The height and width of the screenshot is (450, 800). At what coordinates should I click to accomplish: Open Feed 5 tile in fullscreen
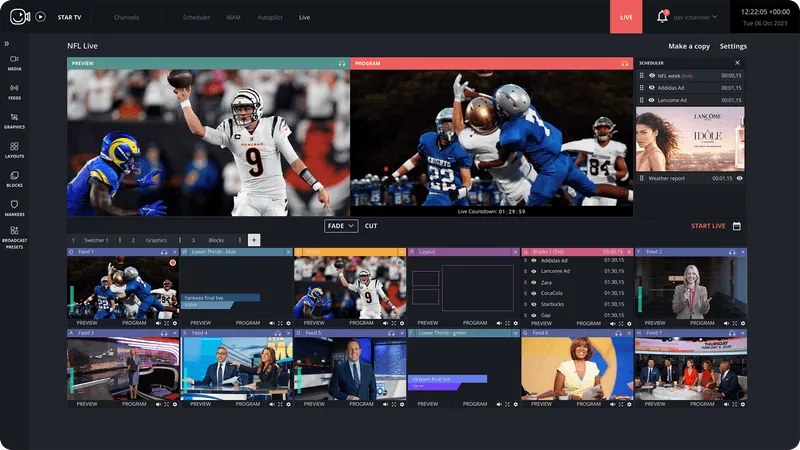click(x=393, y=404)
